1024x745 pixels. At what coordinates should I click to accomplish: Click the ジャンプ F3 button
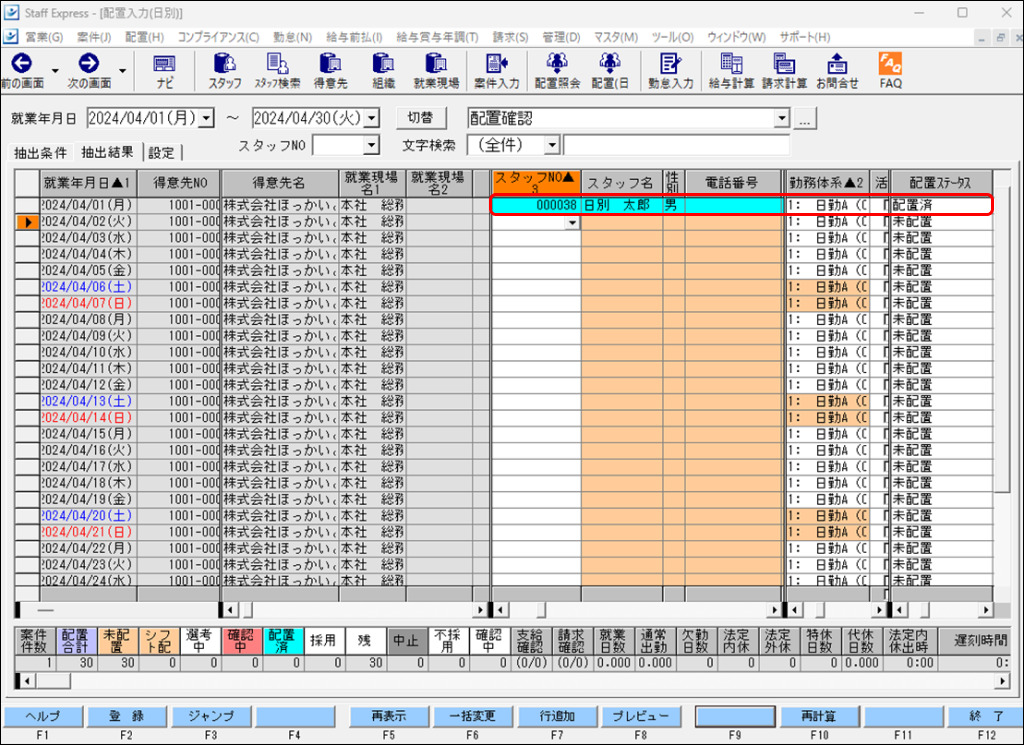click(x=211, y=716)
